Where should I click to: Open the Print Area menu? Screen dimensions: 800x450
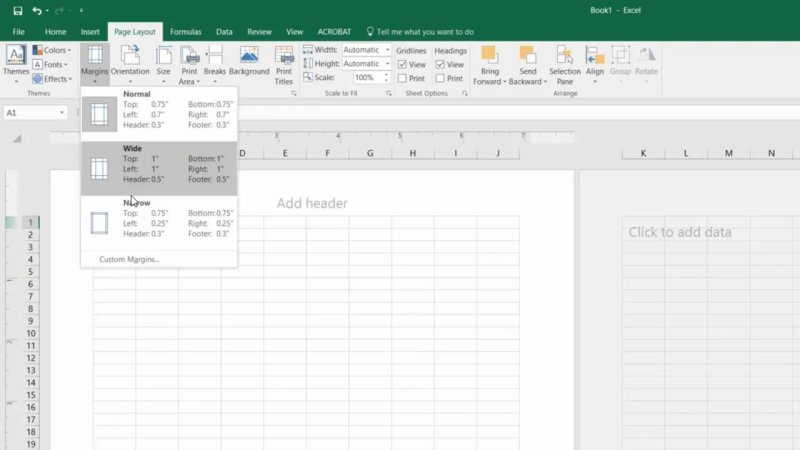coord(189,65)
